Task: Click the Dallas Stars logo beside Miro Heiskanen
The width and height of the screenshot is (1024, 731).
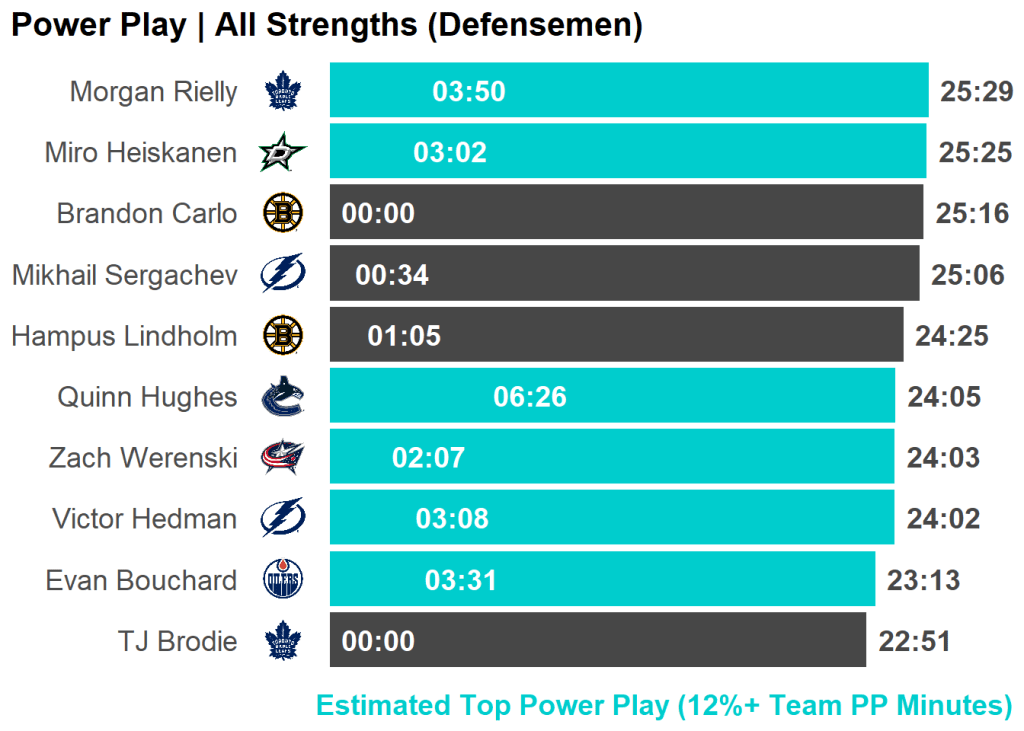Action: [x=283, y=153]
